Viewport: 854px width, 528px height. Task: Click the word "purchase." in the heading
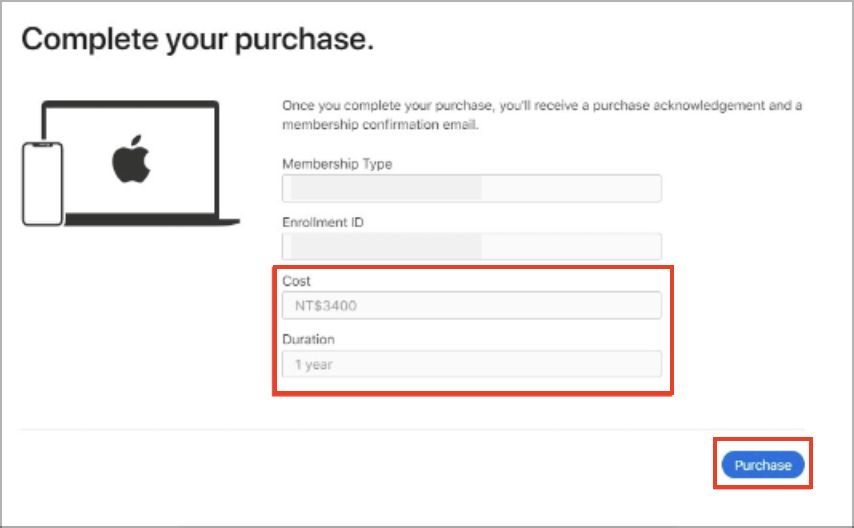click(304, 40)
